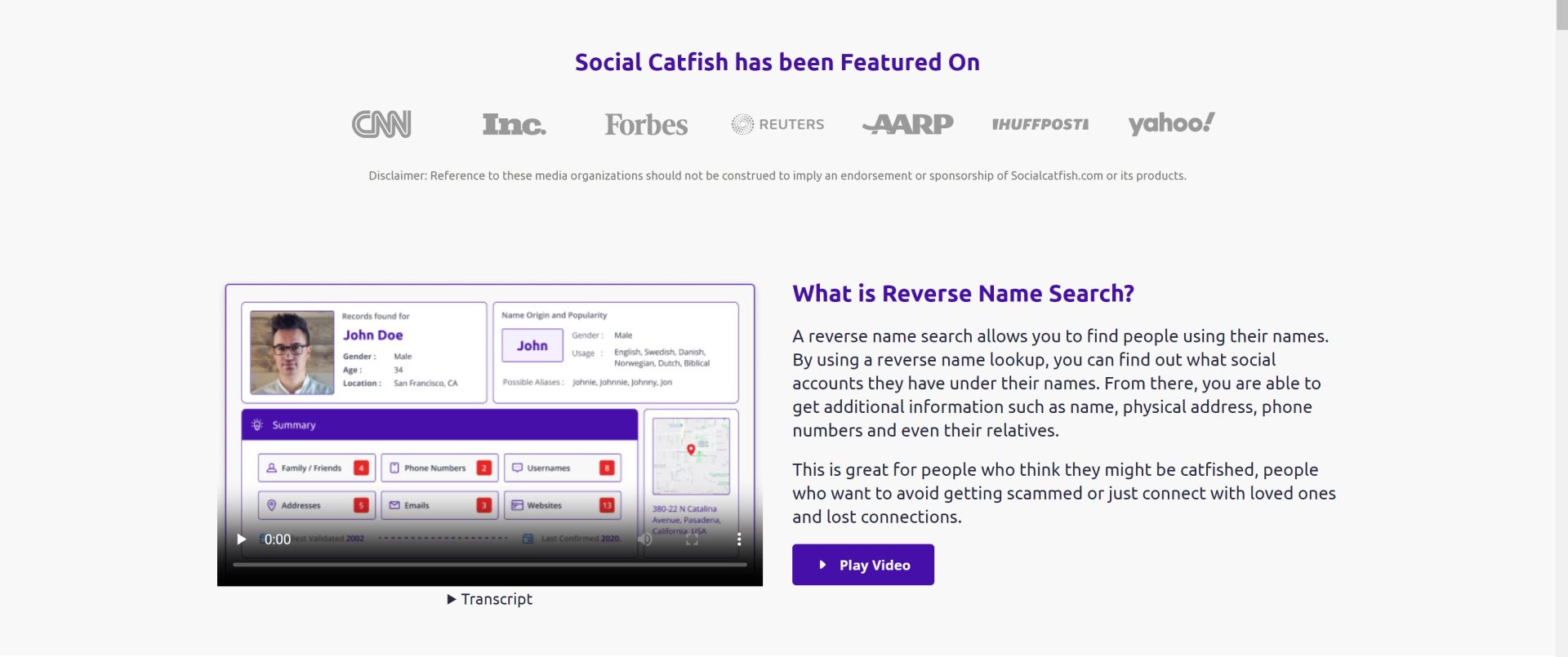This screenshot has width=1568, height=657.
Task: Expand the Transcript section
Action: point(490,599)
